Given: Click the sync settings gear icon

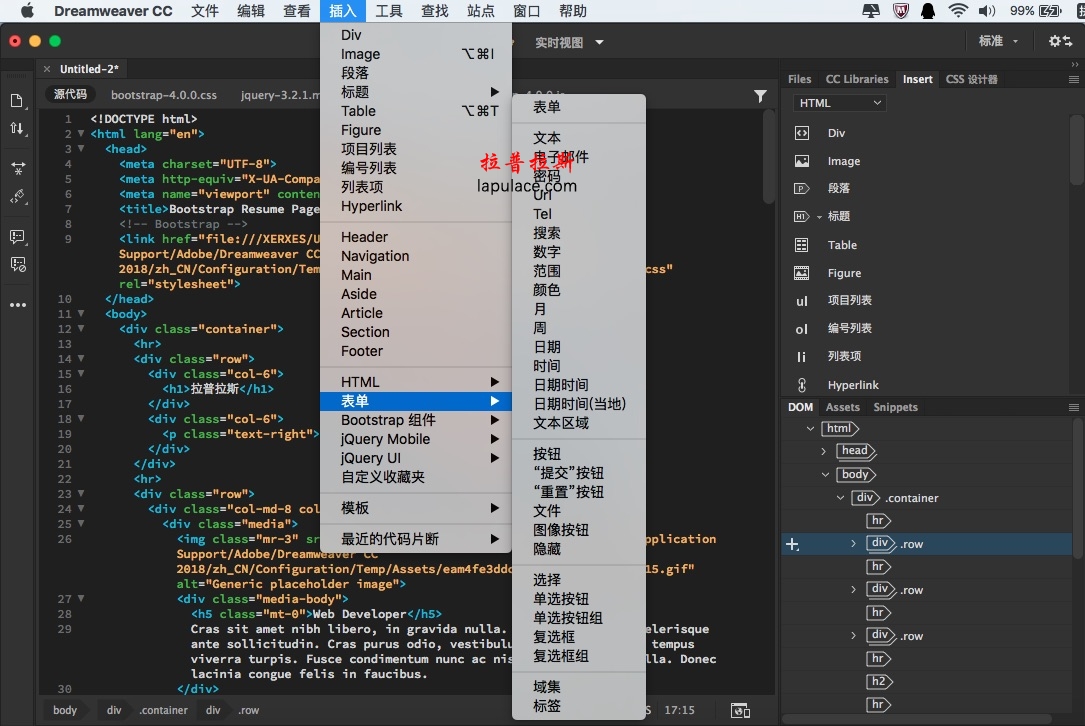Looking at the screenshot, I should point(1059,41).
